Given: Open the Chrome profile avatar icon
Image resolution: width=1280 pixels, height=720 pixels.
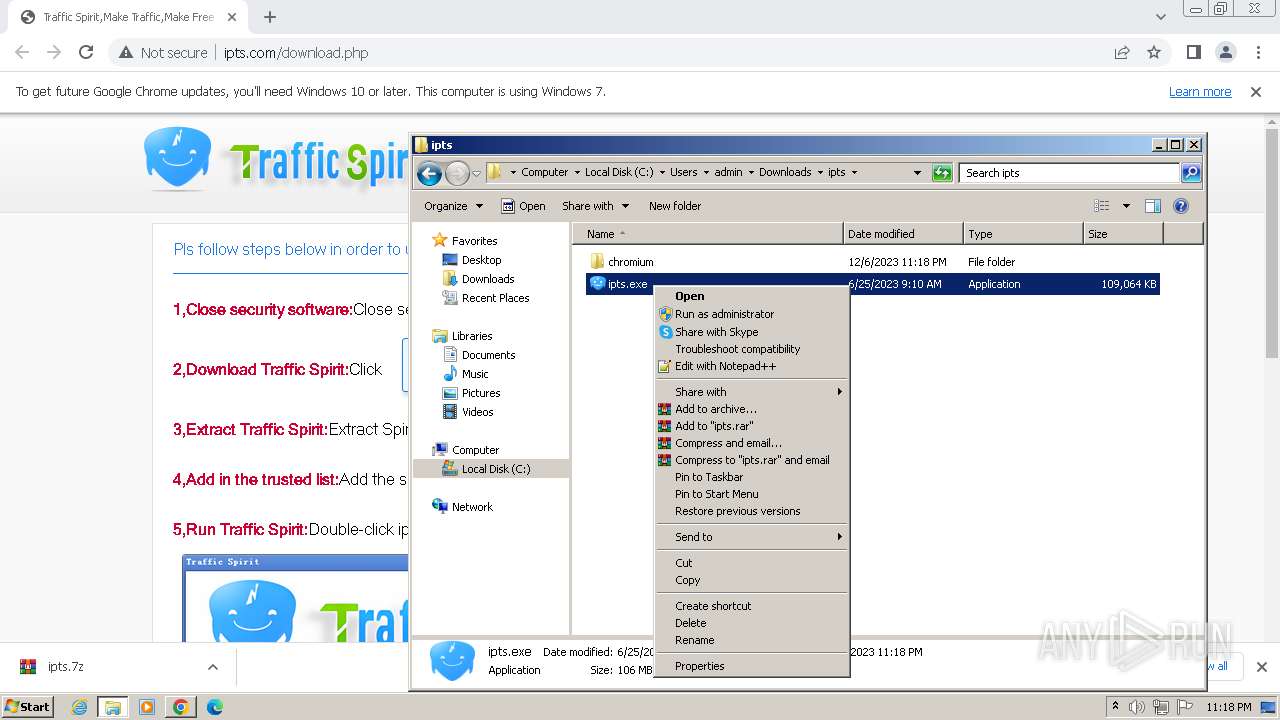Looking at the screenshot, I should click(1226, 53).
